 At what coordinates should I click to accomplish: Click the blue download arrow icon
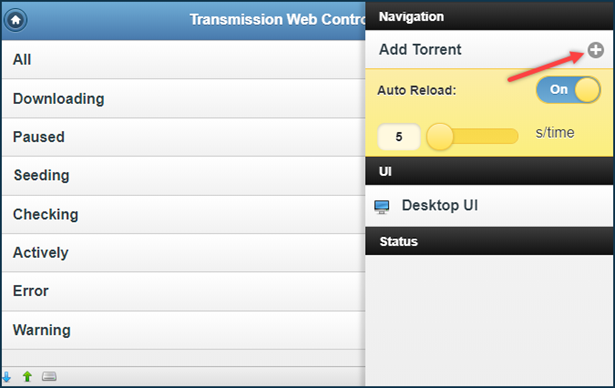tap(6, 377)
